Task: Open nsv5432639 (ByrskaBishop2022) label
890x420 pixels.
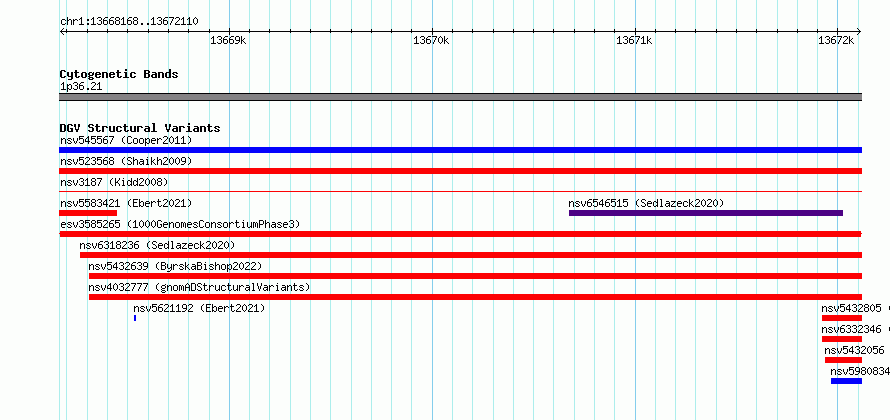Action: [175, 266]
